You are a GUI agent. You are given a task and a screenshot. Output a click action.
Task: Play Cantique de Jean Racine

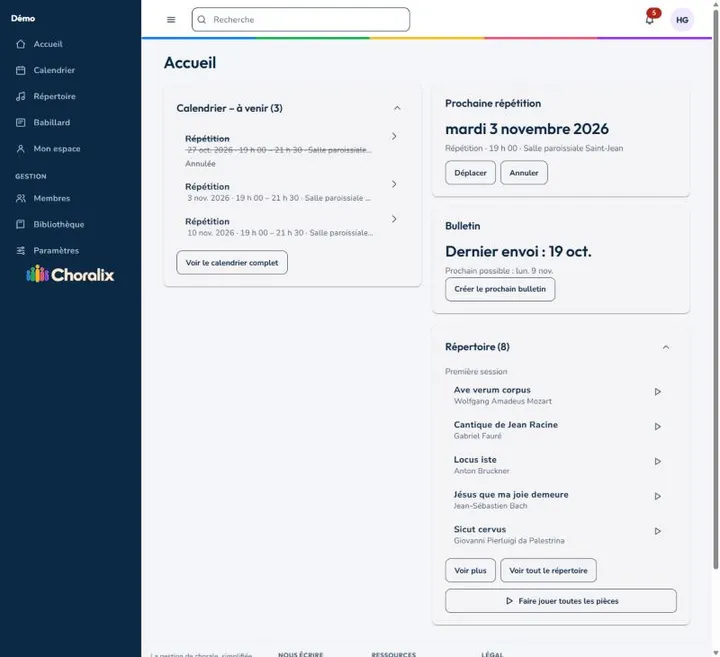pyautogui.click(x=658, y=427)
